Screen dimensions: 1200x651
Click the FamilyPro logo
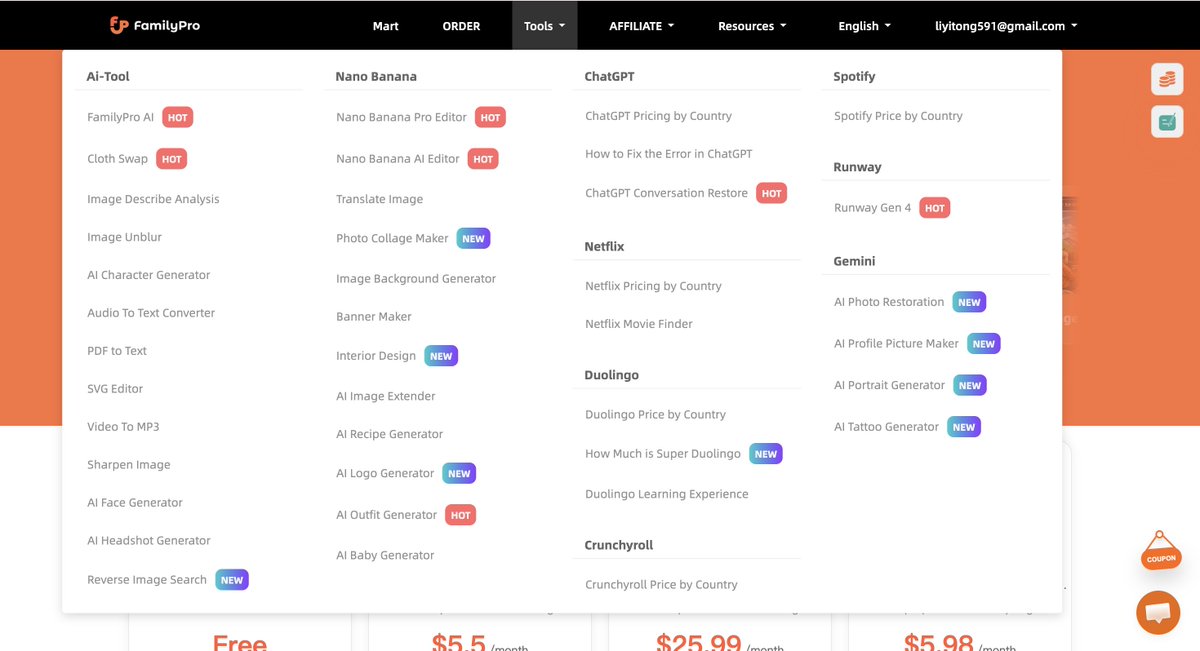pos(155,25)
